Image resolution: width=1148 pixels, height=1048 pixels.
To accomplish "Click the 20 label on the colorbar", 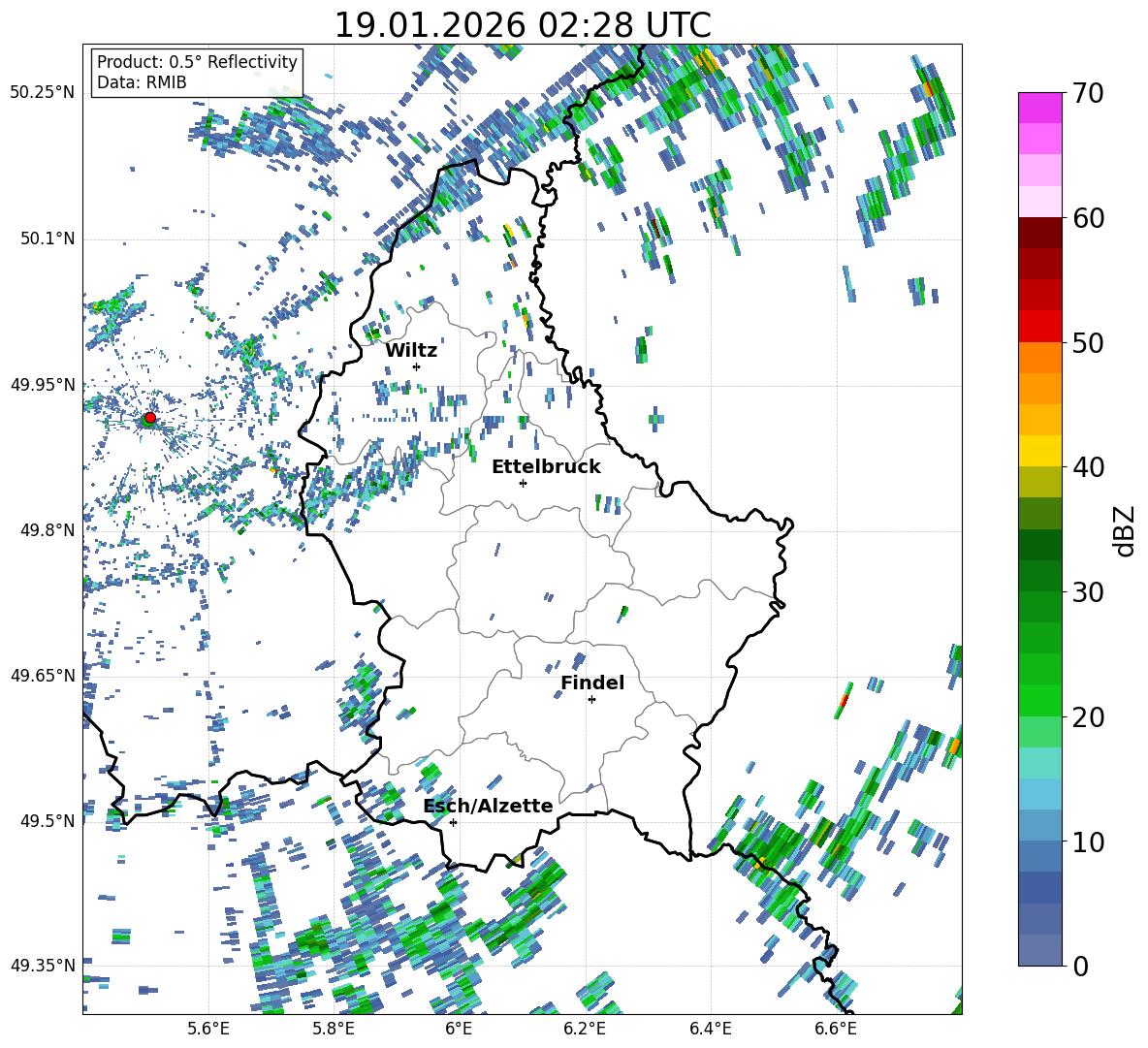I will click(x=1088, y=717).
